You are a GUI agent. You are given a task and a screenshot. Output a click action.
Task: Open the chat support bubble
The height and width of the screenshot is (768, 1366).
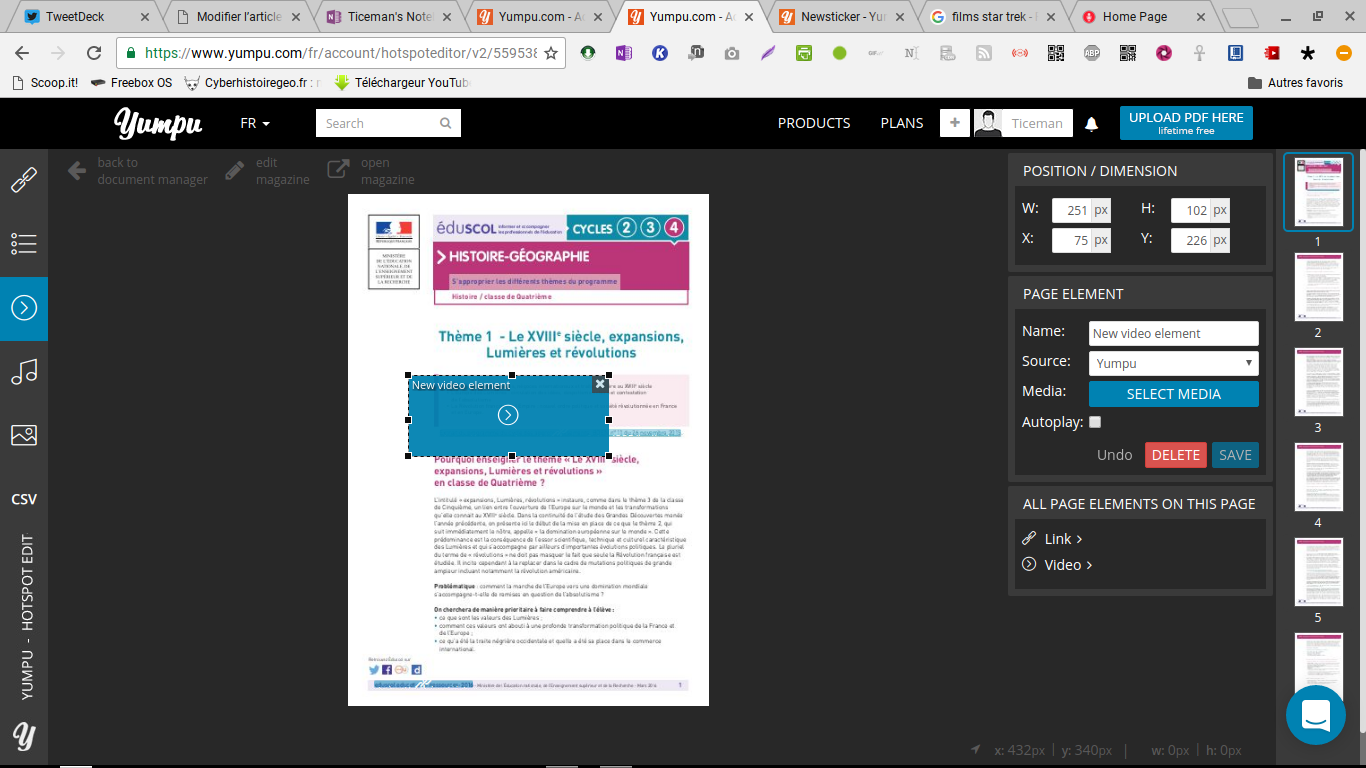coord(1315,715)
